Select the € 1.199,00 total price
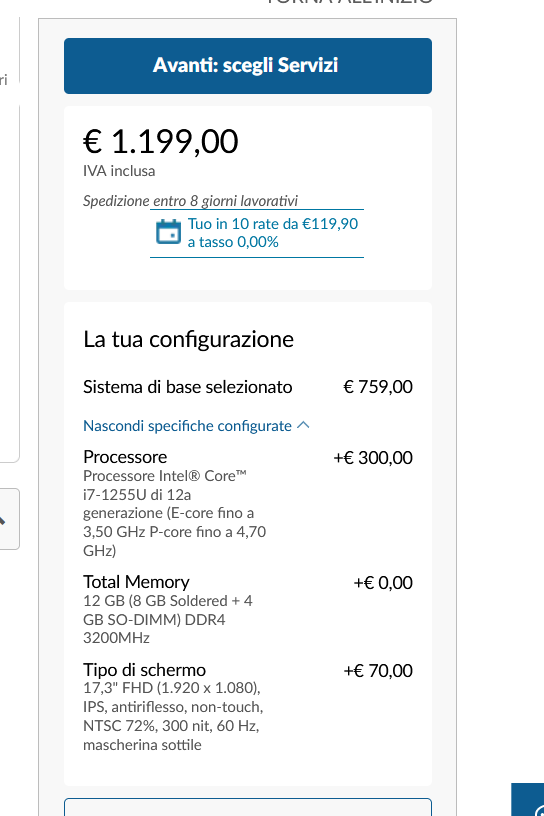The width and height of the screenshot is (544, 816). point(161,142)
